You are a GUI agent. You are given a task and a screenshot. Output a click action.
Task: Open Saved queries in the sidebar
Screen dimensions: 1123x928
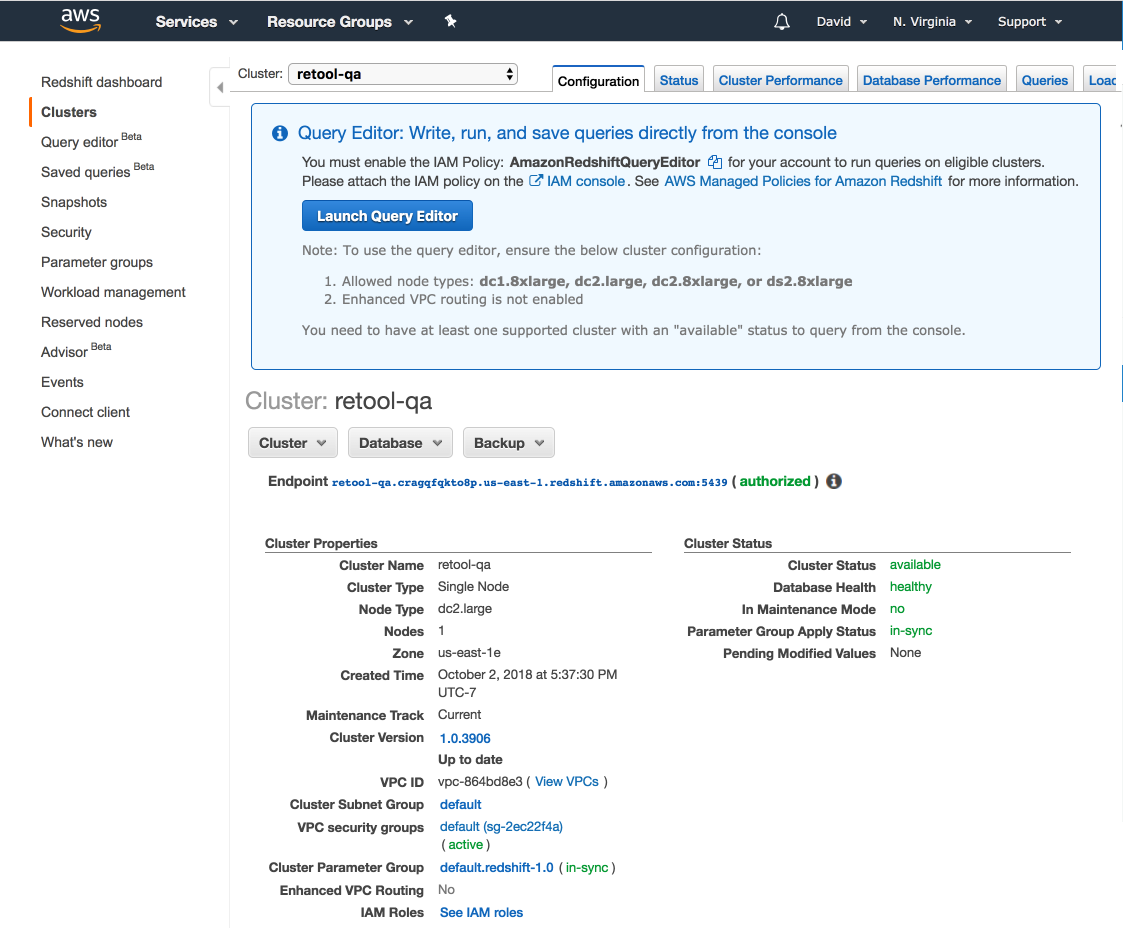pos(97,170)
